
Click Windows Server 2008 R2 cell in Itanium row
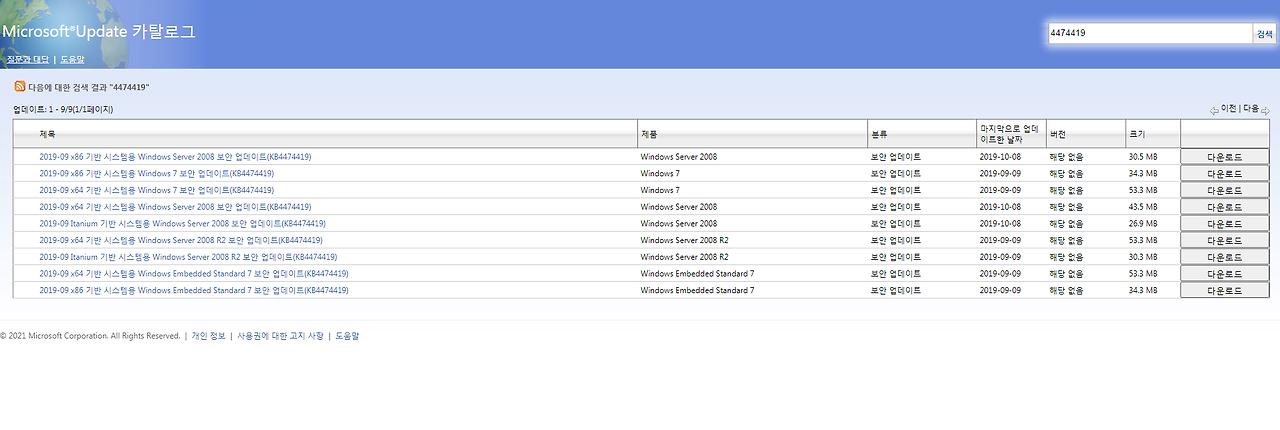click(x=684, y=257)
